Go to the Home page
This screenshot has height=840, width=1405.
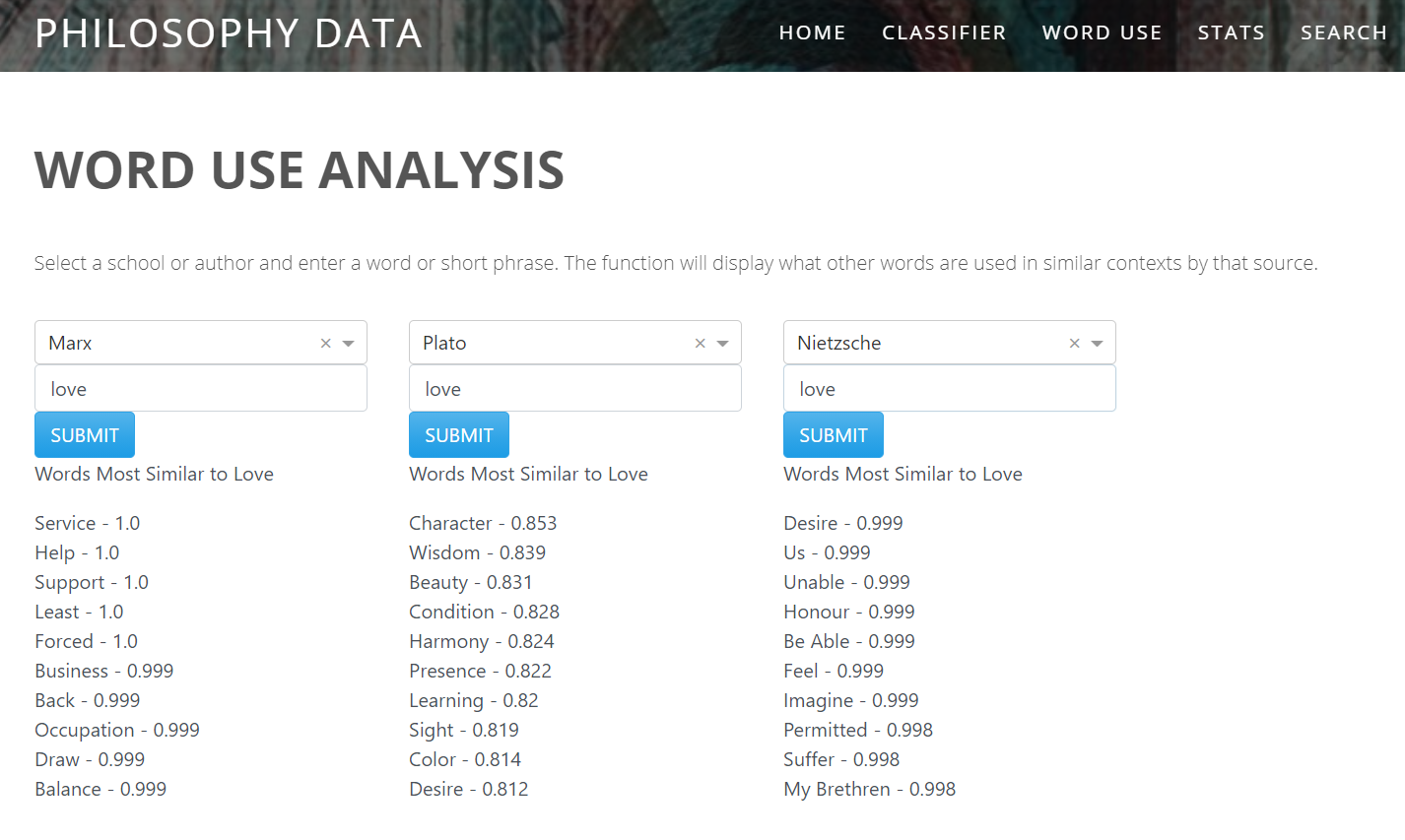(x=812, y=32)
